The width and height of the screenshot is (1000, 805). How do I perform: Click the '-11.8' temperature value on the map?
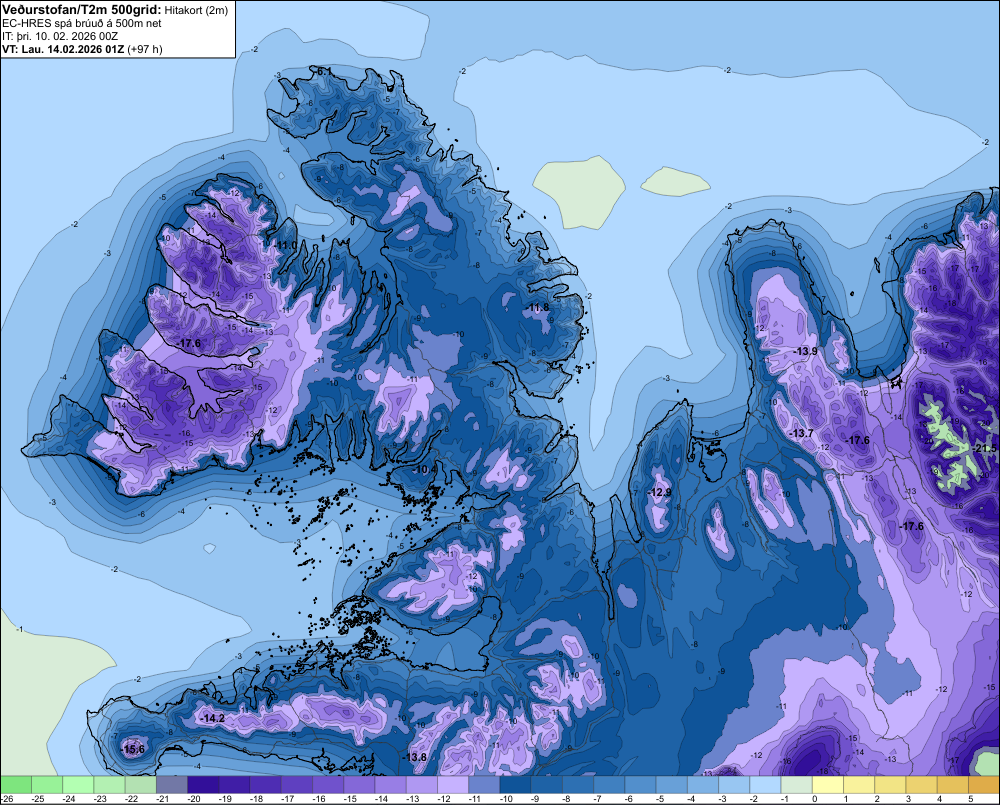pyautogui.click(x=538, y=307)
